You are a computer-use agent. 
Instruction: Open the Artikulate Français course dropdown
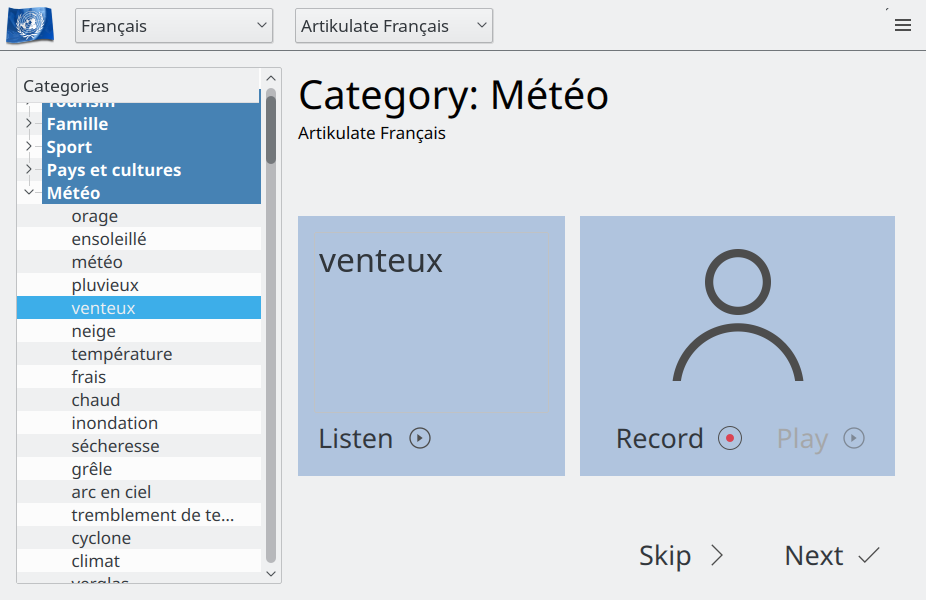pos(394,25)
